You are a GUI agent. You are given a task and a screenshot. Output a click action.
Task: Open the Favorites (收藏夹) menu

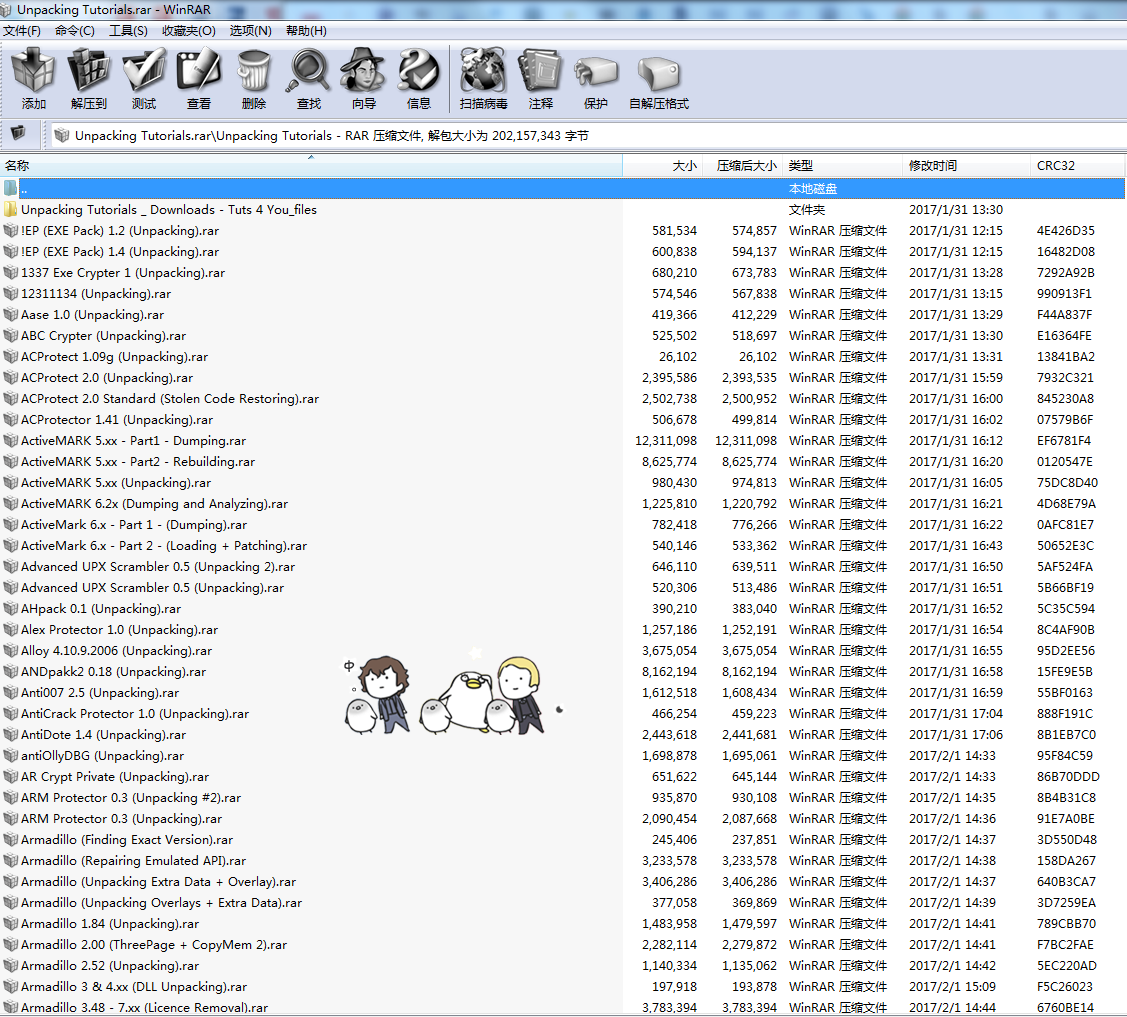(x=188, y=31)
